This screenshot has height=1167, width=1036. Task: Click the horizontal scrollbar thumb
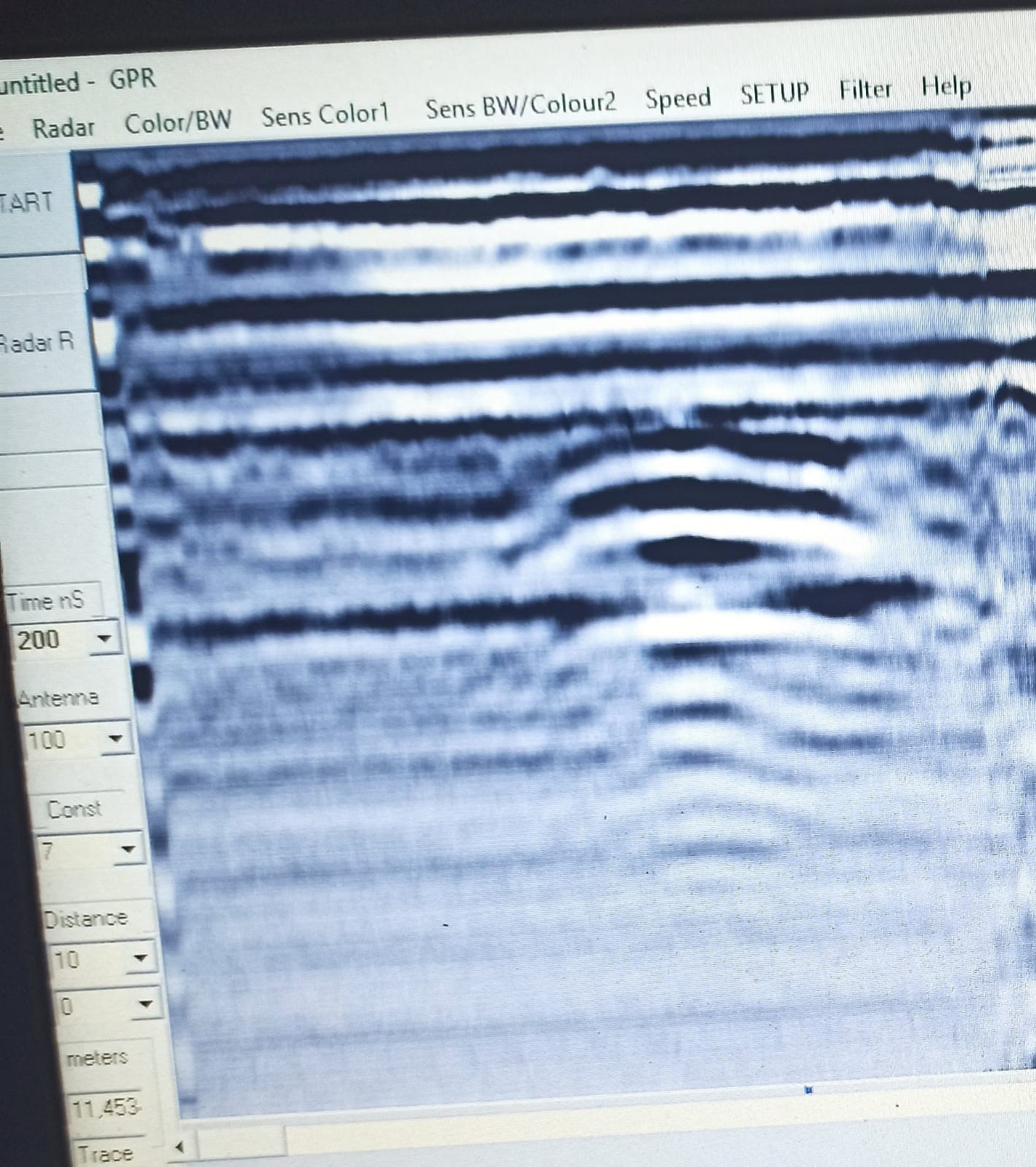coord(241,1141)
